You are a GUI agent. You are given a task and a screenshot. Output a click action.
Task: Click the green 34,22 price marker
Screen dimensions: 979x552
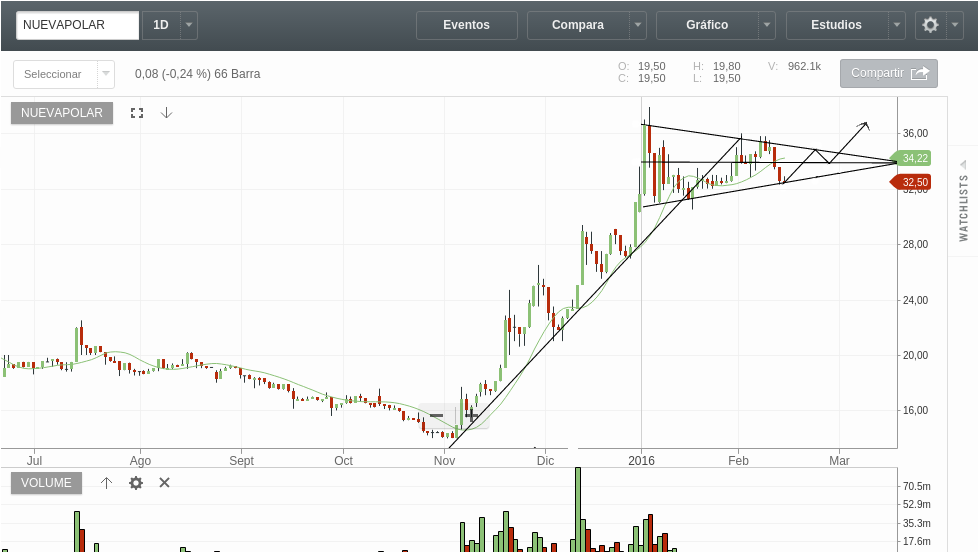click(912, 158)
